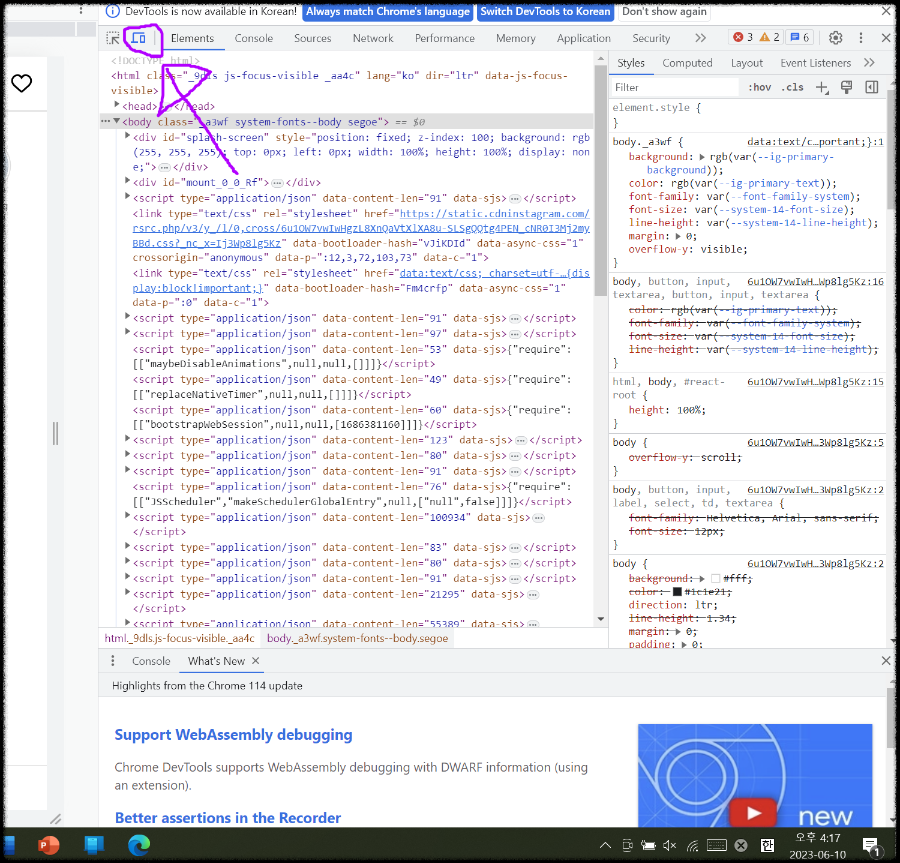This screenshot has height=863, width=900.
Task: Click the blue issues count badge
Action: (x=800, y=37)
